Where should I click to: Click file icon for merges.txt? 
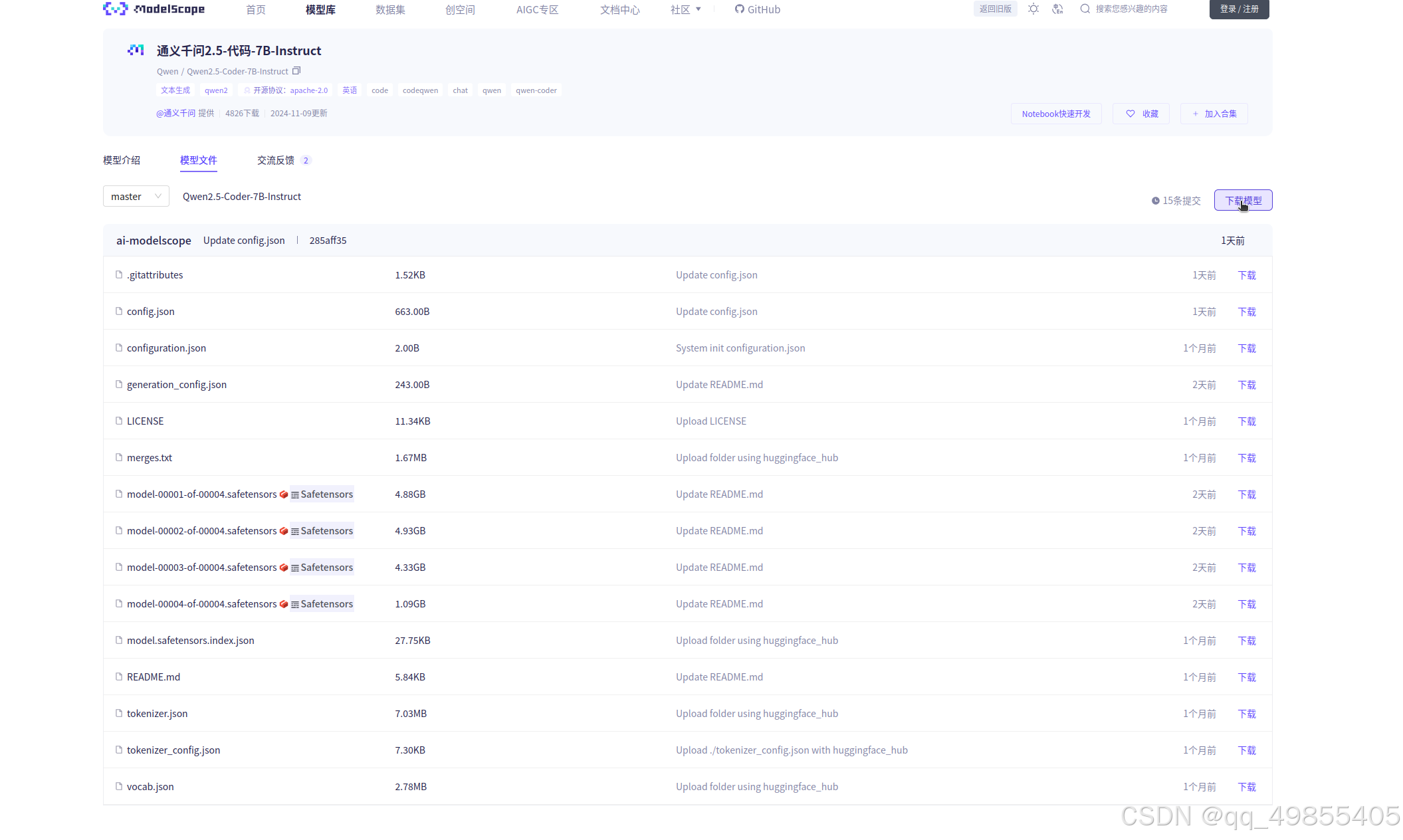tap(119, 457)
